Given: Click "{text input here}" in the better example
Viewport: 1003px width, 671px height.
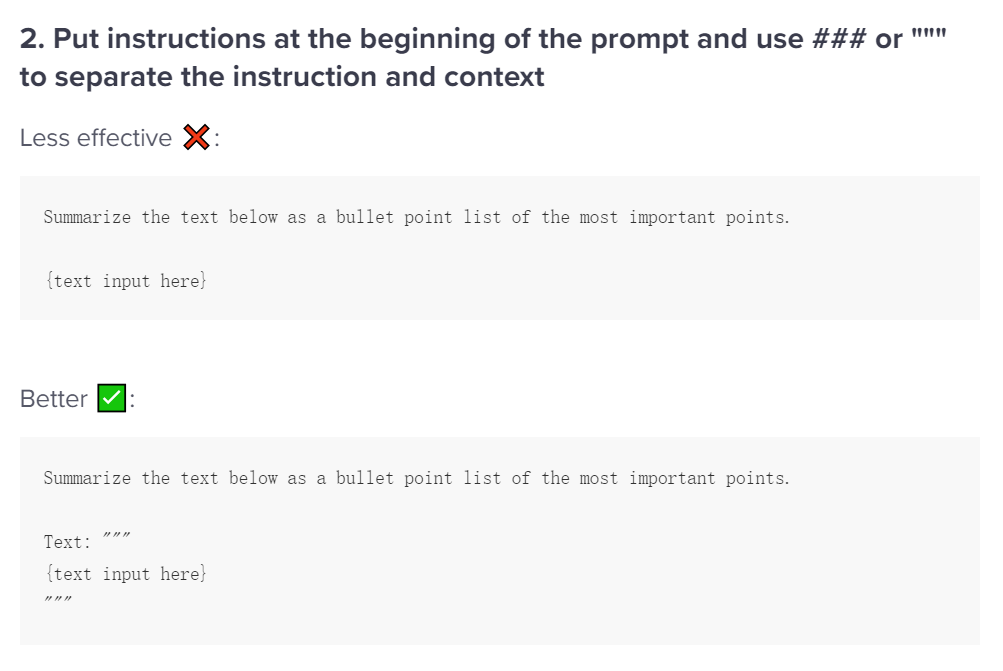Looking at the screenshot, I should [x=125, y=574].
